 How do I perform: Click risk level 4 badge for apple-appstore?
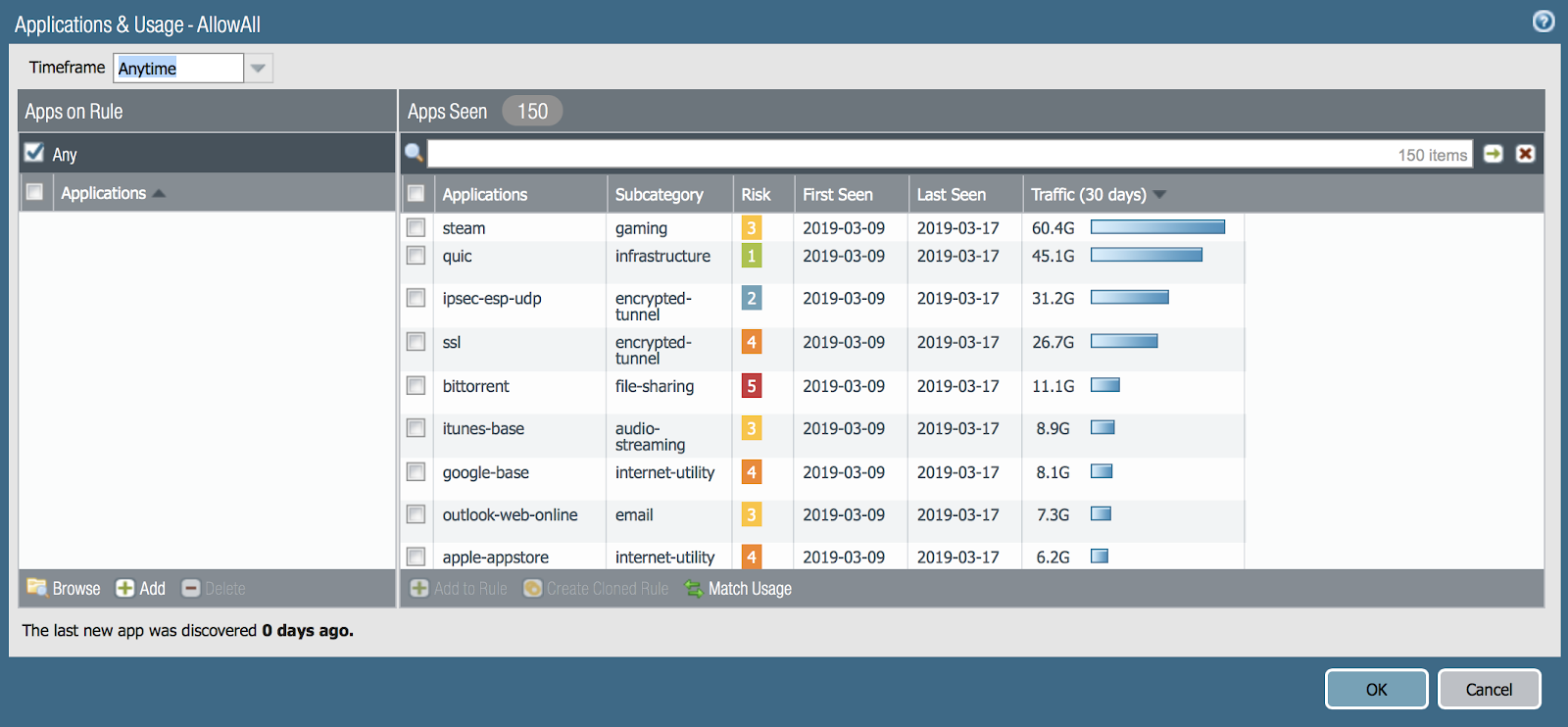coord(752,557)
